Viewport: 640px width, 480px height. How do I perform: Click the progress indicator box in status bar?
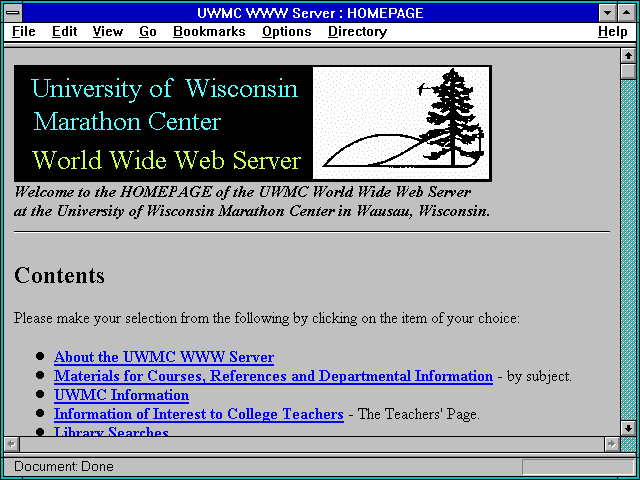[x=578, y=467]
